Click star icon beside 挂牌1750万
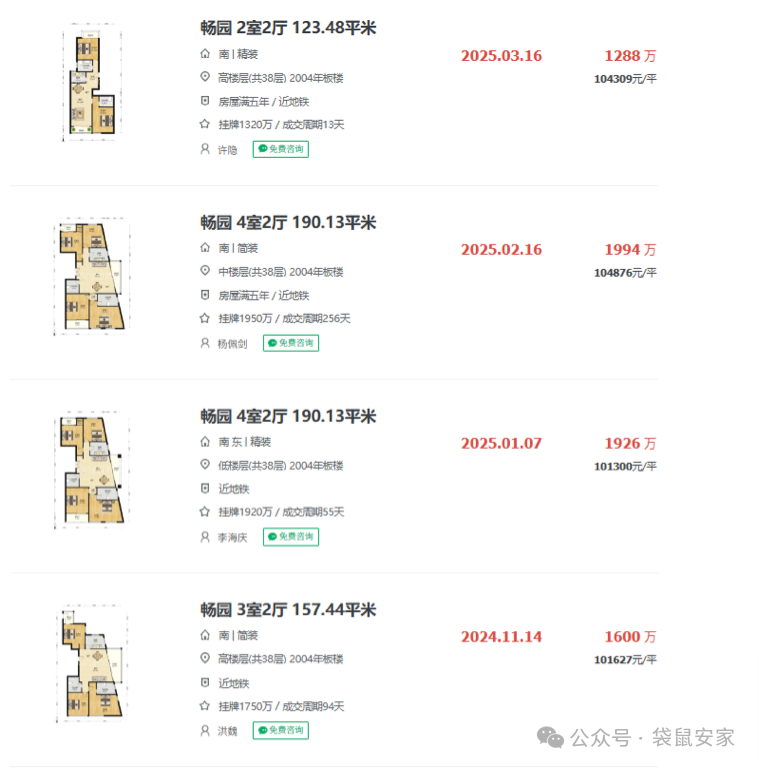The width and height of the screenshot is (759, 768). point(206,706)
